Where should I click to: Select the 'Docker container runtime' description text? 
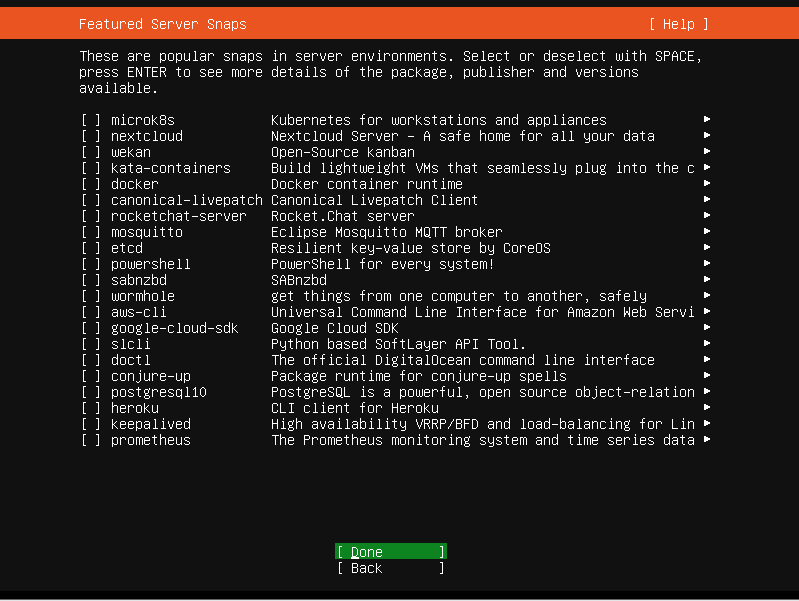(x=367, y=184)
